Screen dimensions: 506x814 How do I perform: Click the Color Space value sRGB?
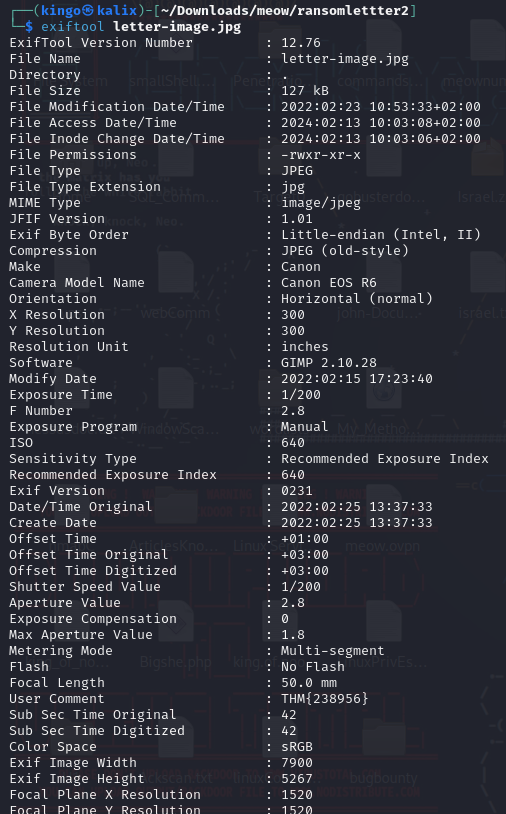pyautogui.click(x=297, y=747)
